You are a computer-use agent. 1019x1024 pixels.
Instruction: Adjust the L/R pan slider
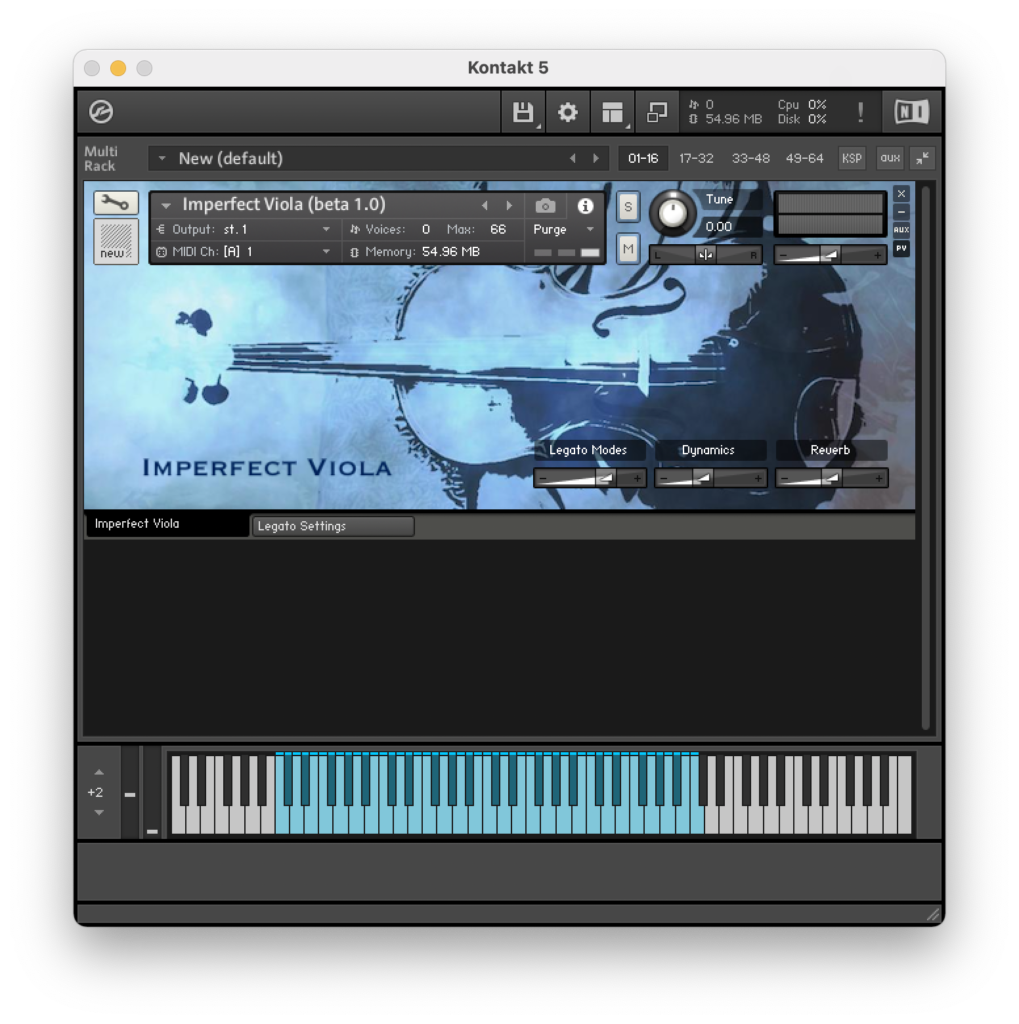(x=706, y=255)
